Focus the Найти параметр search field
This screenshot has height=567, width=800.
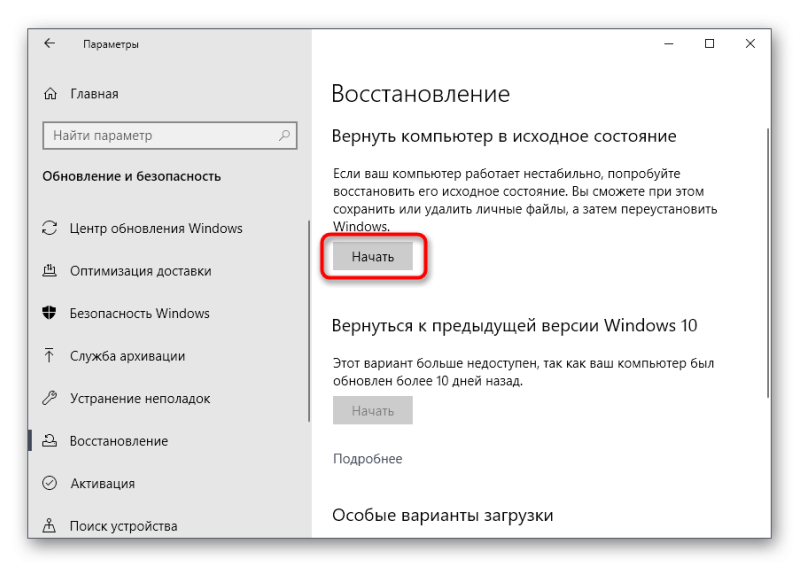click(169, 135)
